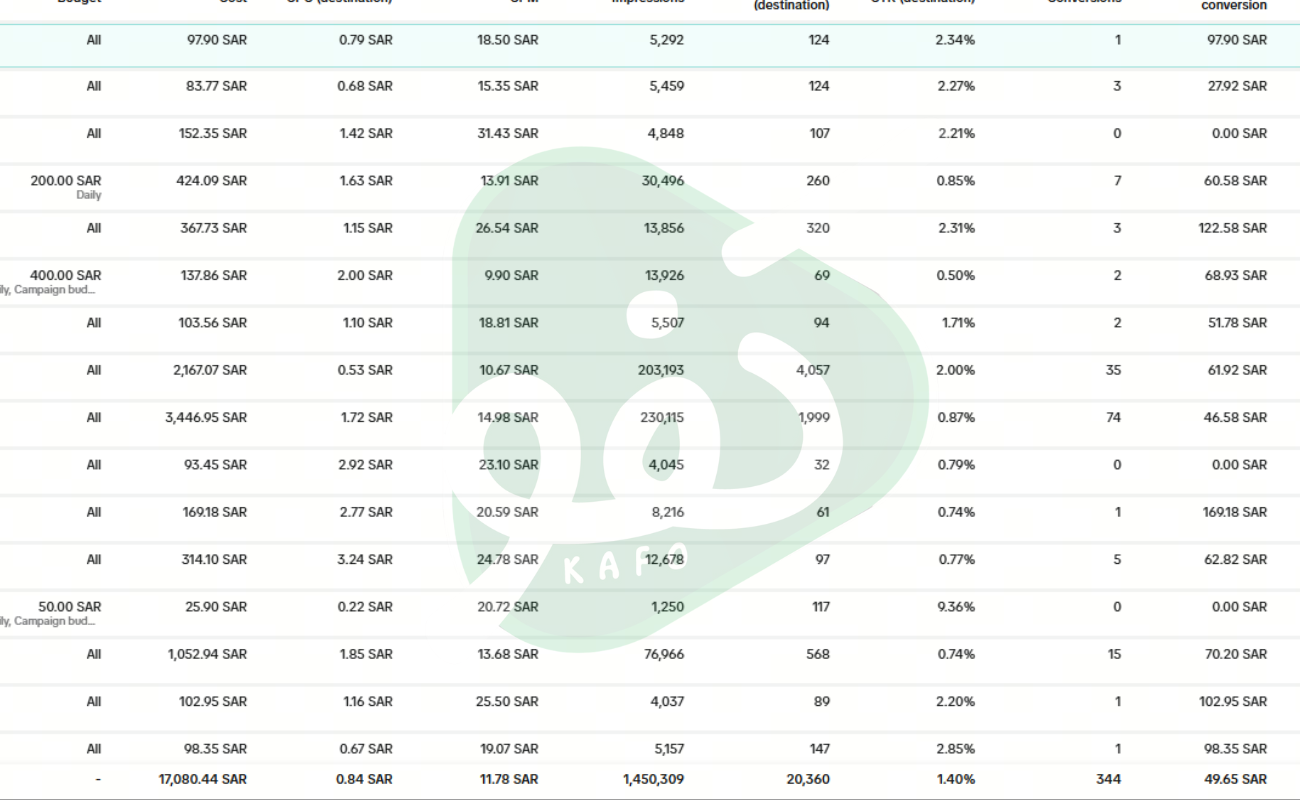1300x800 pixels.
Task: Click the 400.00 SAR campaign budget cell
Action: tap(66, 276)
